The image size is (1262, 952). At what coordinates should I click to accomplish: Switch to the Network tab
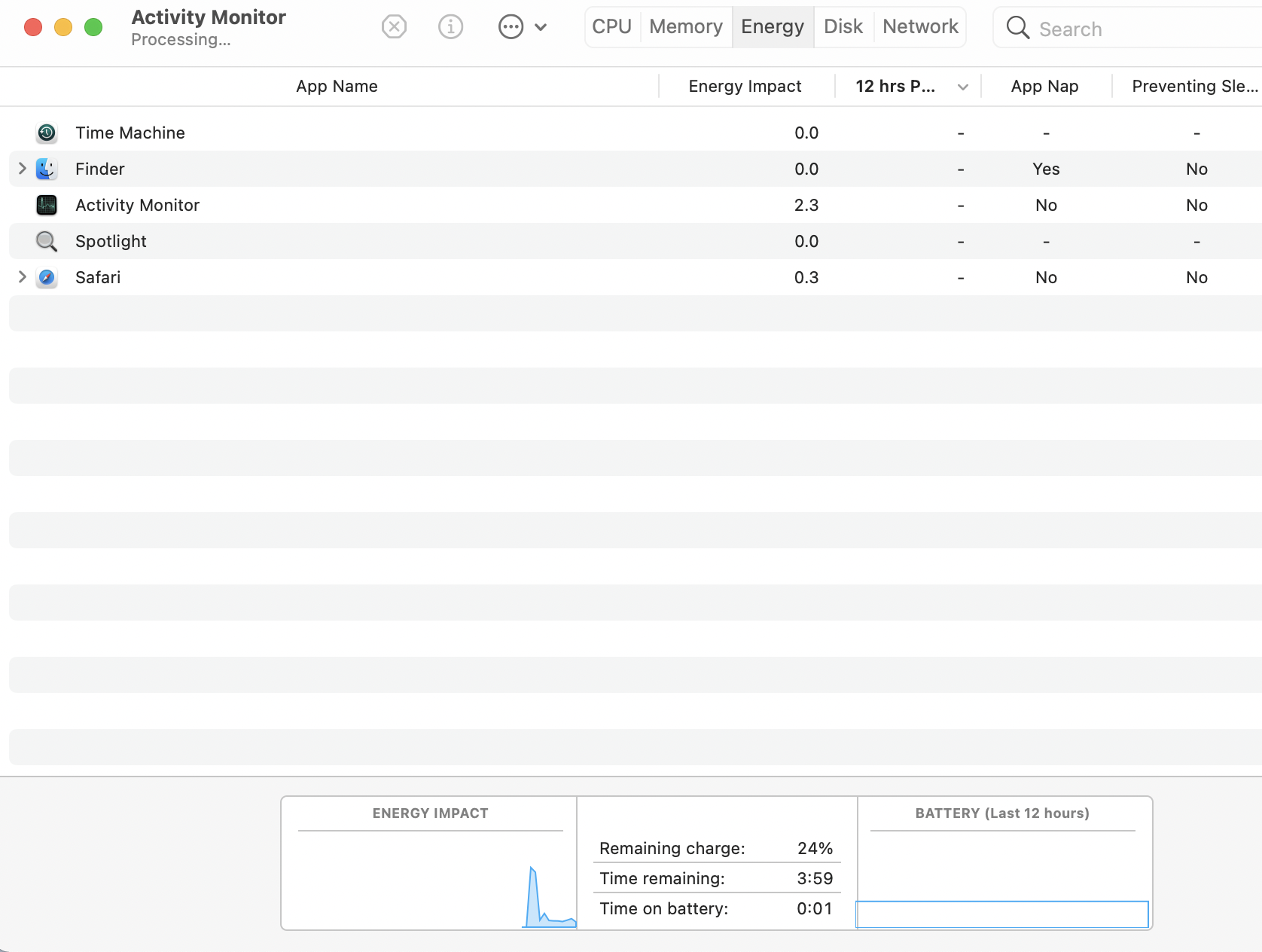[x=920, y=27]
